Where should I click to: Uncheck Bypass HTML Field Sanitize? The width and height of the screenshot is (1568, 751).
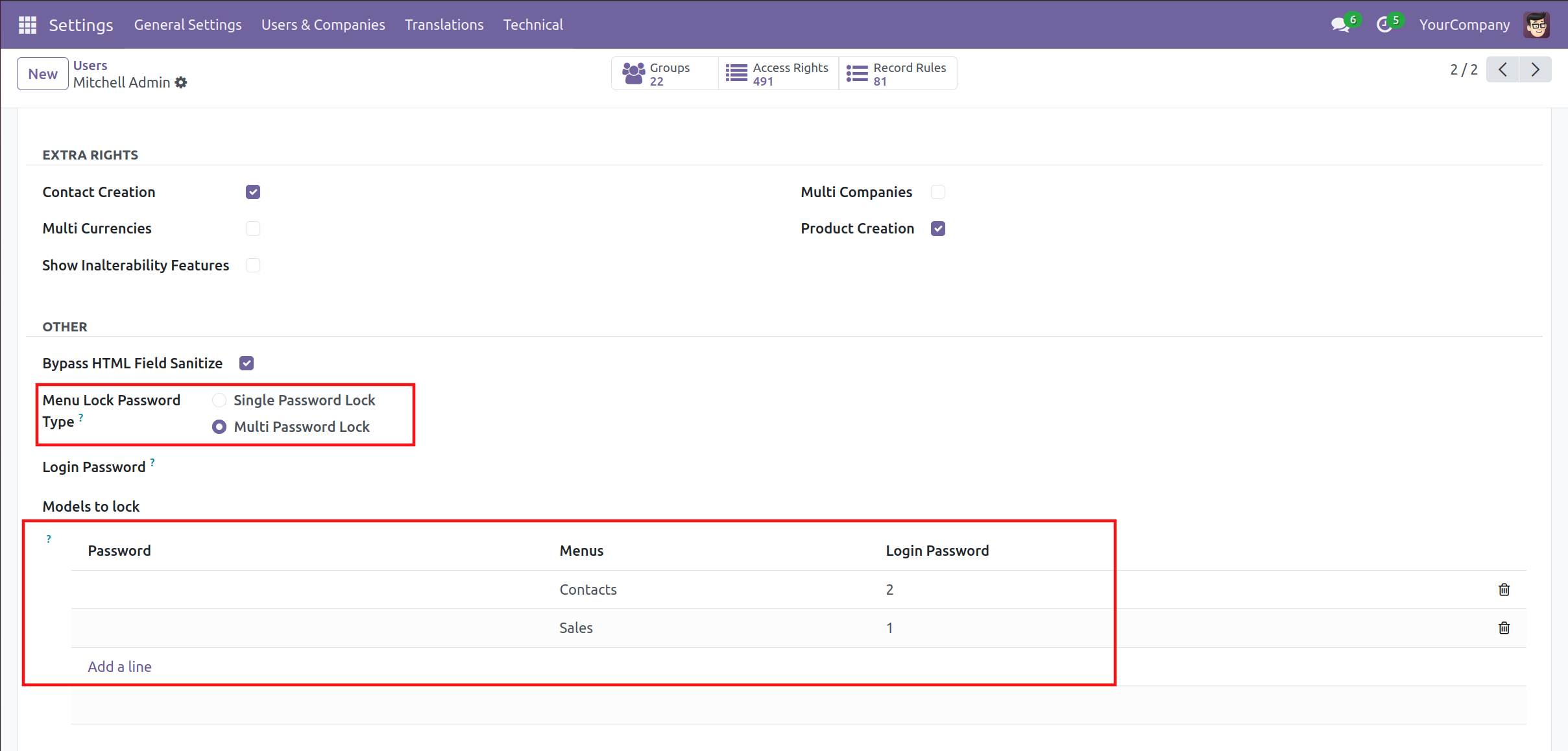[247, 363]
